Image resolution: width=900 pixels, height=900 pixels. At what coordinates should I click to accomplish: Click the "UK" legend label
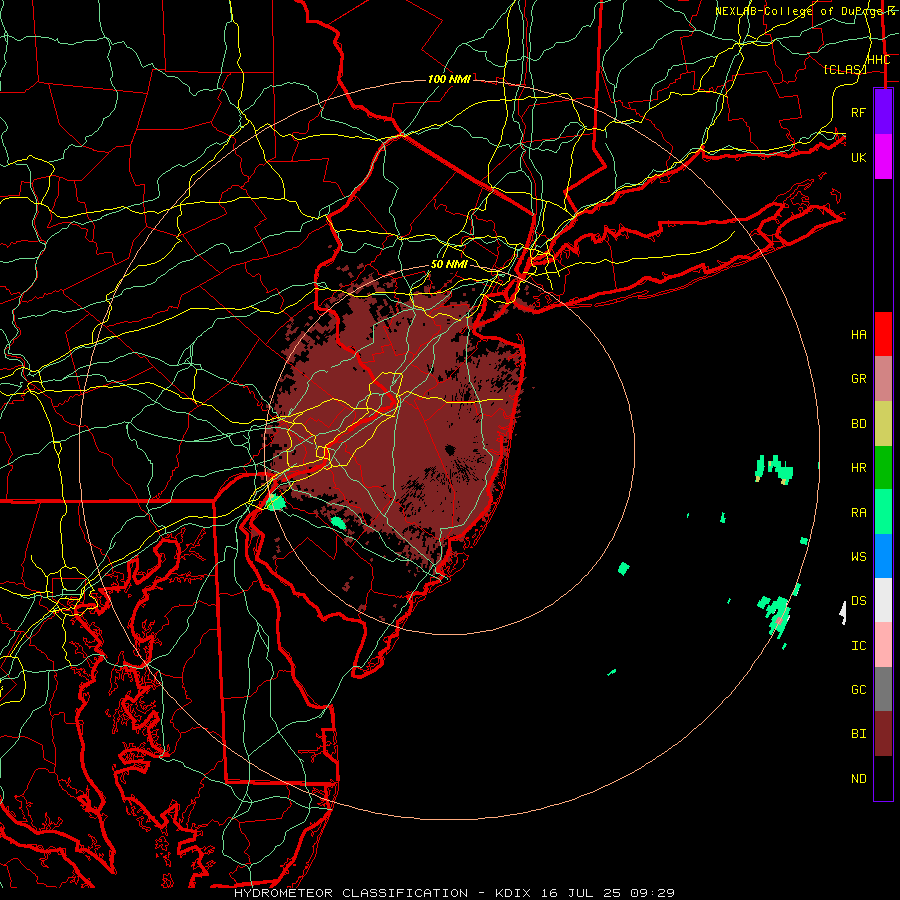point(858,158)
